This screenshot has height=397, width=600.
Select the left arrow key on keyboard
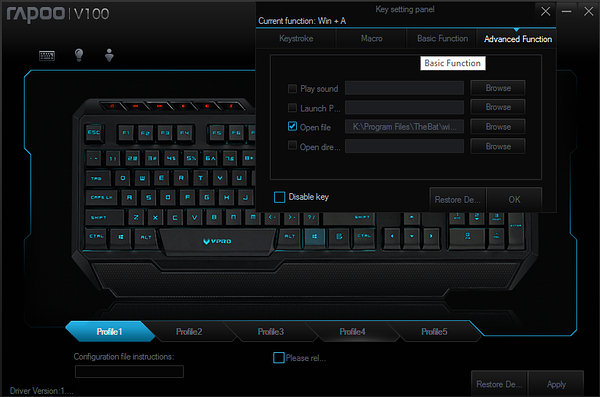click(392, 236)
